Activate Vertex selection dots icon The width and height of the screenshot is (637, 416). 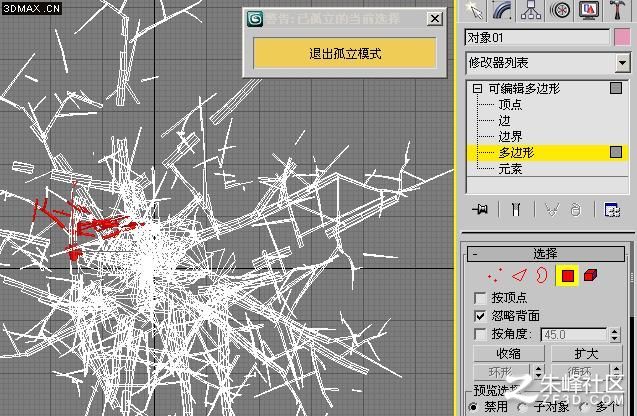(495, 276)
